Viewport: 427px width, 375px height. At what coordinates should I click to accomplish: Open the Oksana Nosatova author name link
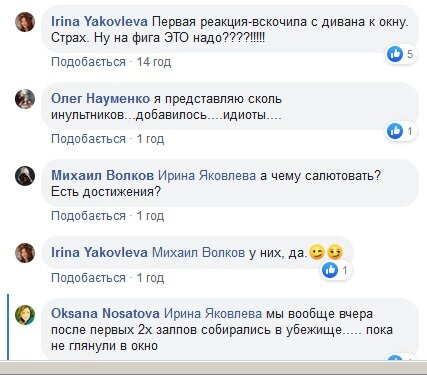[105, 314]
